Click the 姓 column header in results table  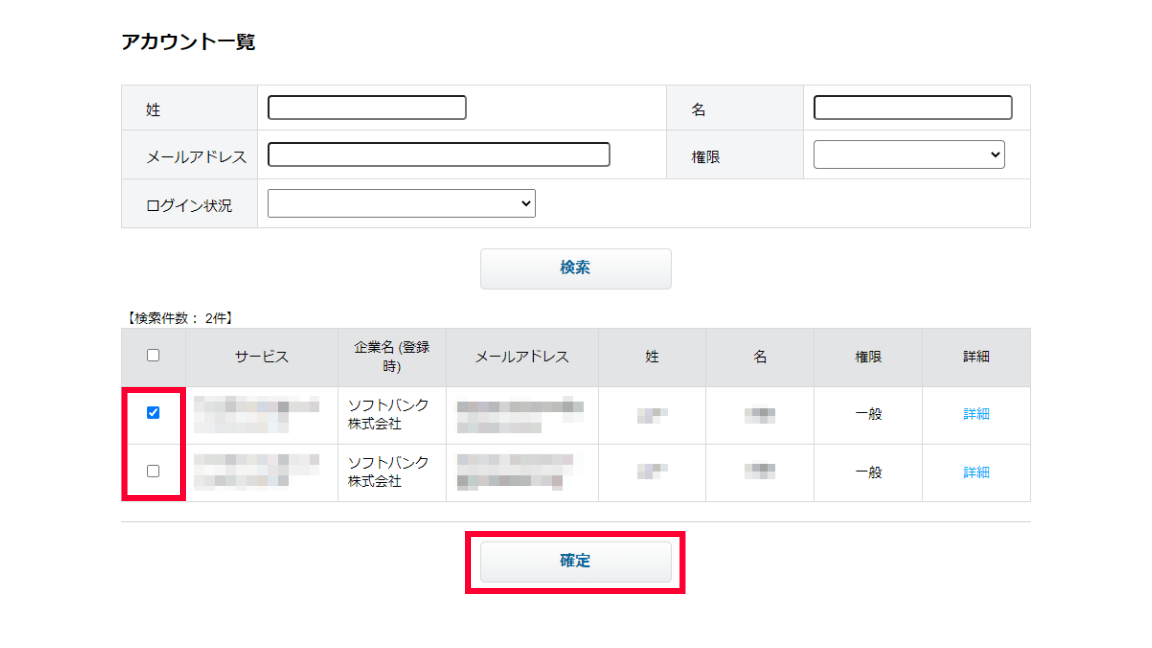click(x=652, y=357)
